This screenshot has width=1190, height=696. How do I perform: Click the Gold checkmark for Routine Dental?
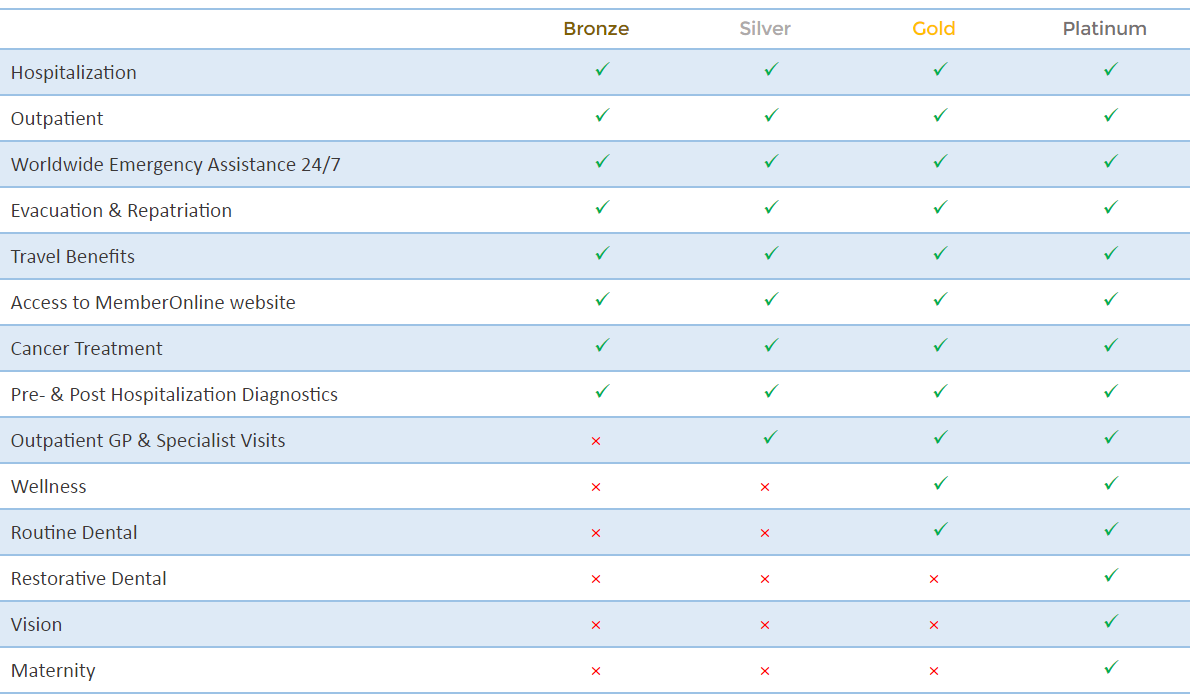click(941, 530)
